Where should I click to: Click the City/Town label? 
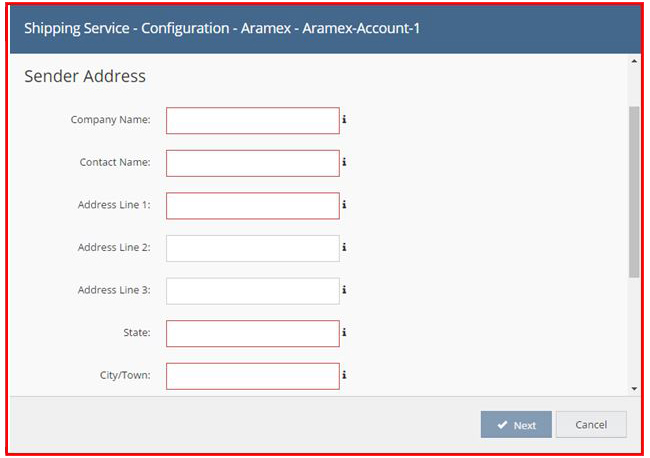(x=125, y=375)
